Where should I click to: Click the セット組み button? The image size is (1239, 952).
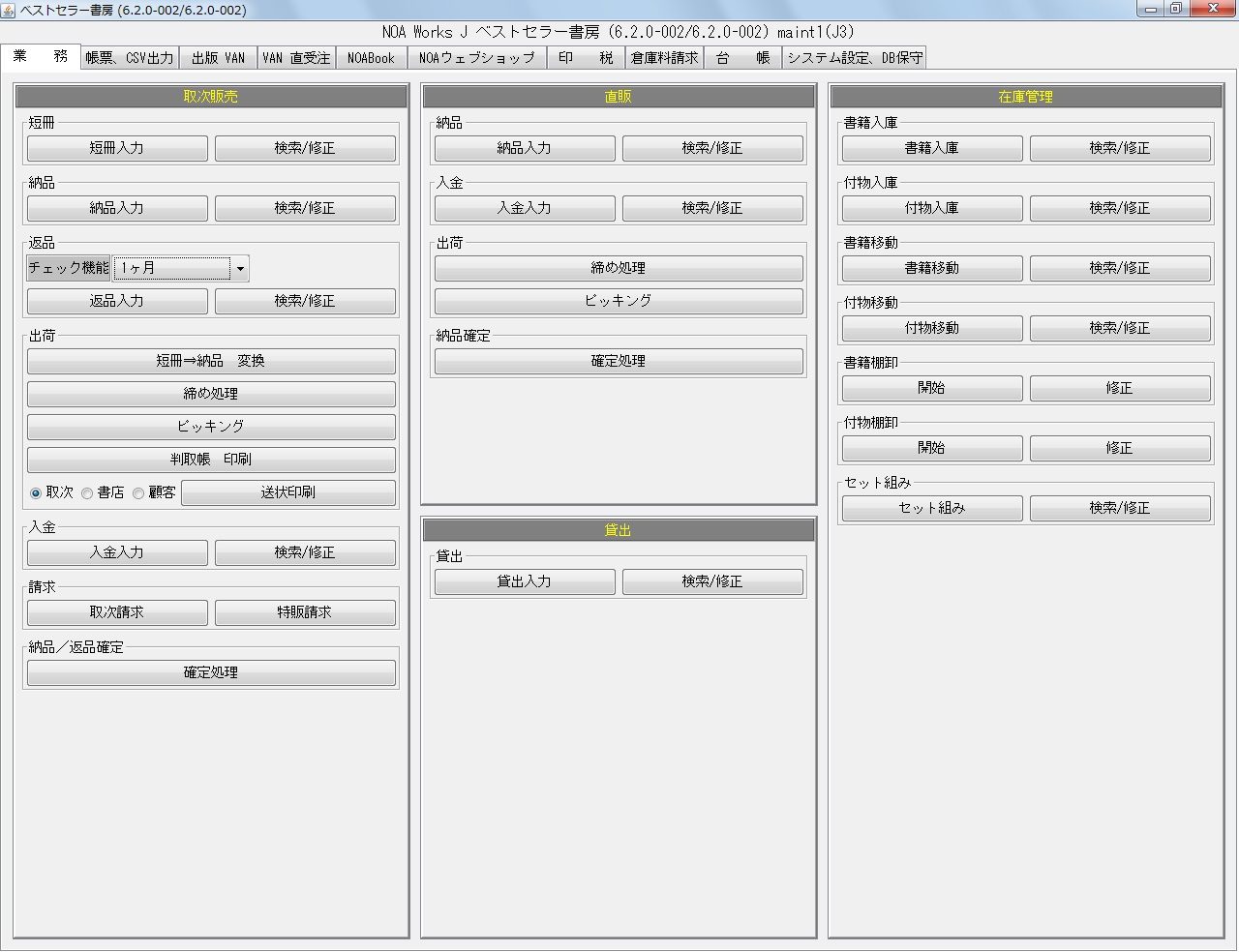pyautogui.click(x=930, y=508)
